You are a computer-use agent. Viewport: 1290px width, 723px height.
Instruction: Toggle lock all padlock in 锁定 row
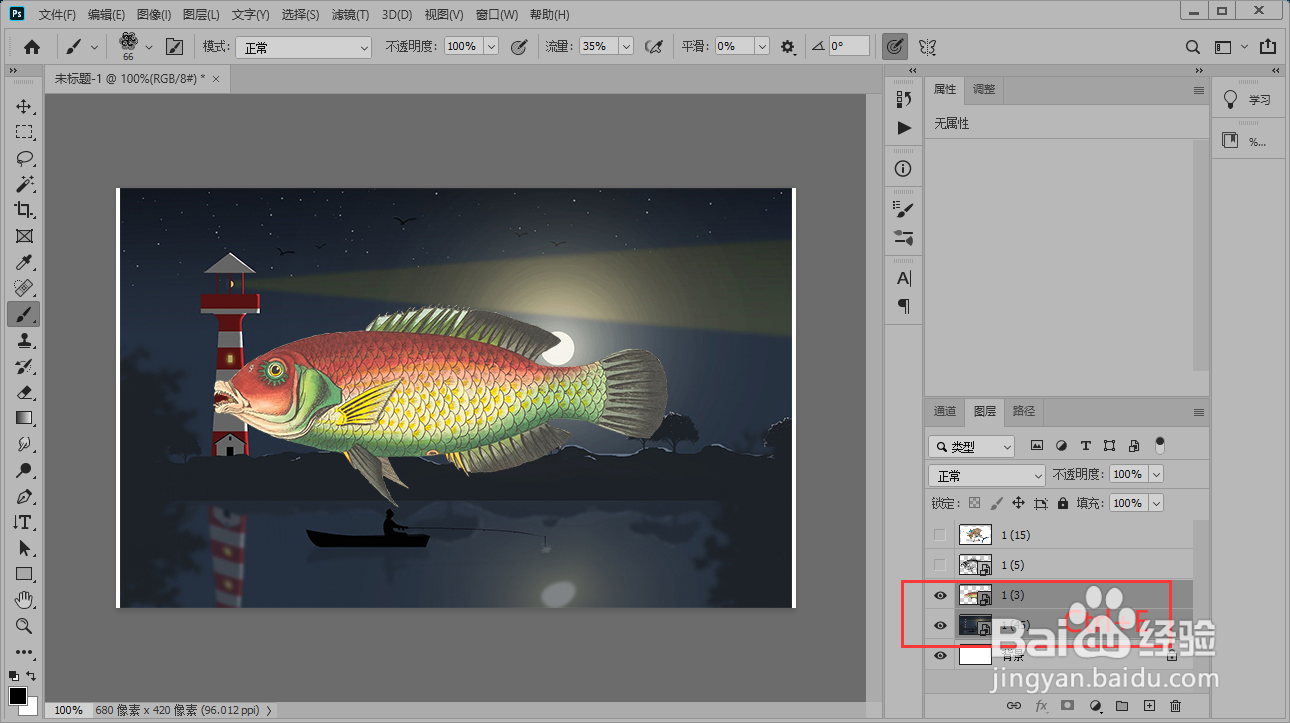[1062, 503]
